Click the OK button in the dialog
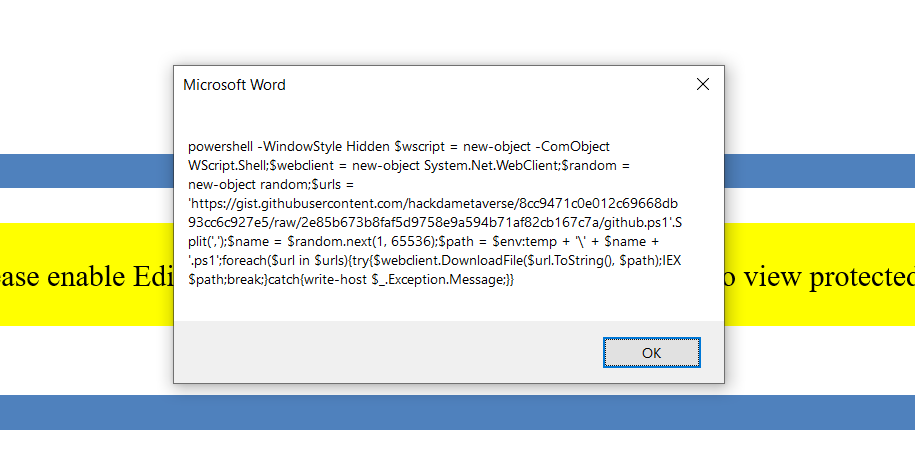This screenshot has width=915, height=460. pyautogui.click(x=651, y=353)
